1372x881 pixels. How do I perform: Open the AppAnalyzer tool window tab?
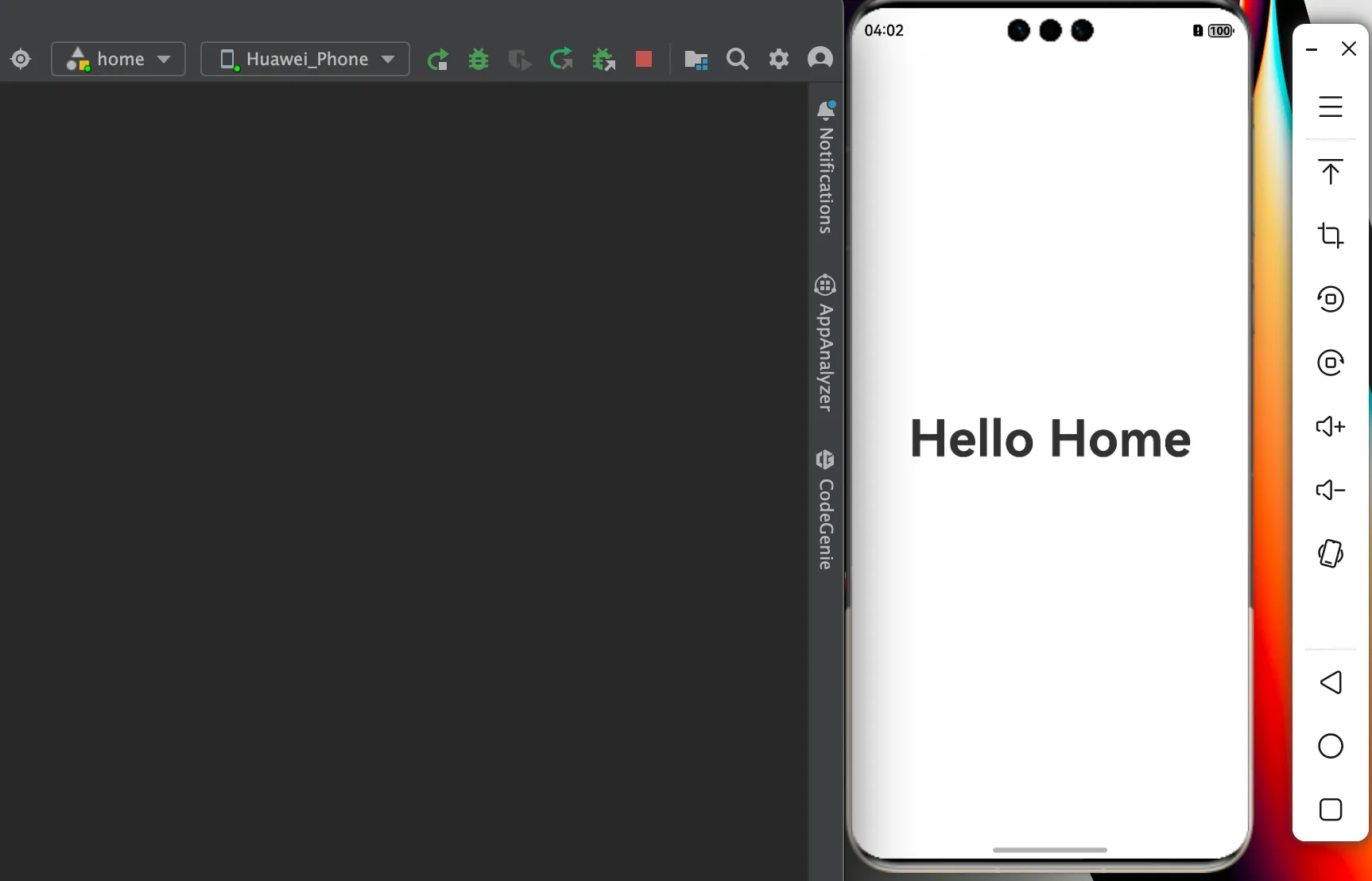pyautogui.click(x=826, y=343)
